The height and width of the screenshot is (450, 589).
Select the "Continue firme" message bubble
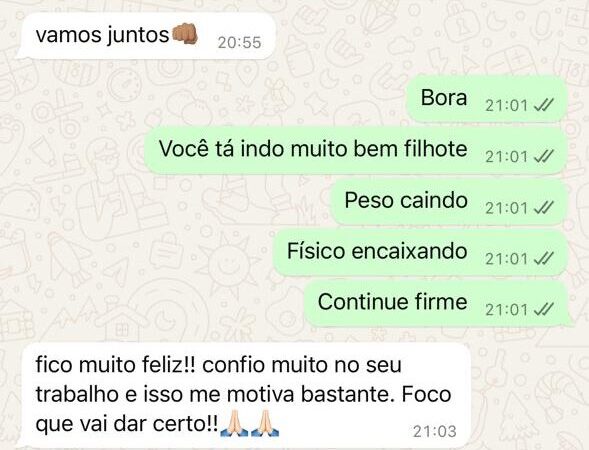pos(438,303)
